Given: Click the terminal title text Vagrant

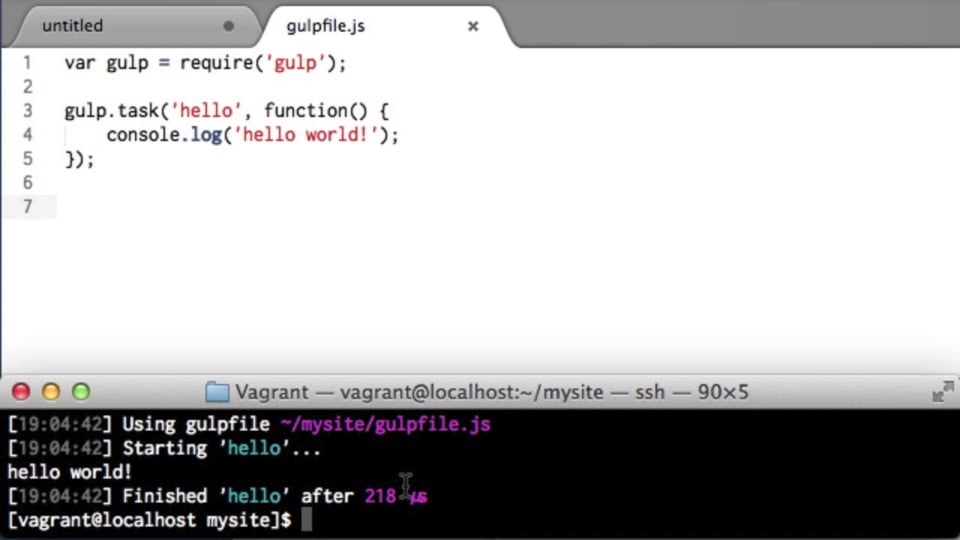Looking at the screenshot, I should click(272, 392).
